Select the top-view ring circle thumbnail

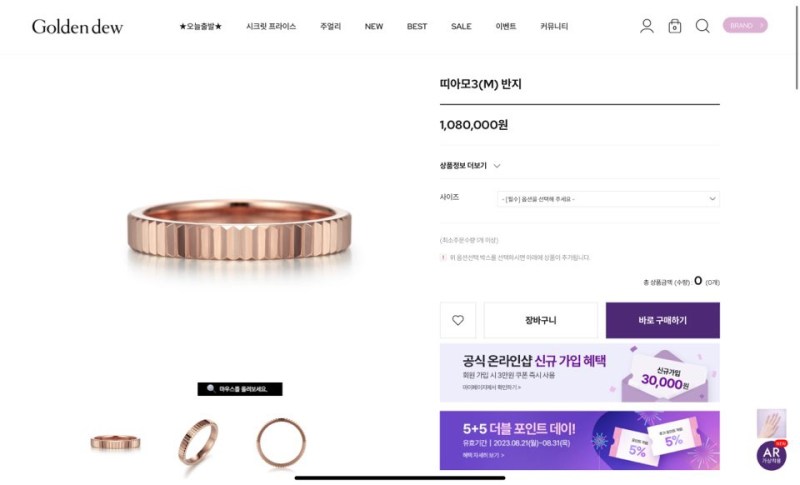[x=281, y=442]
